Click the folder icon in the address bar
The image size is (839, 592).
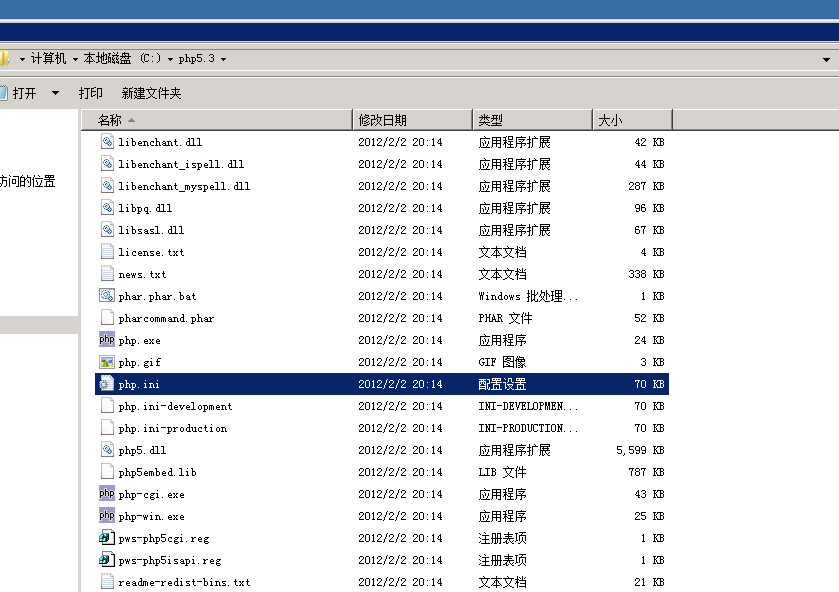pos(6,59)
